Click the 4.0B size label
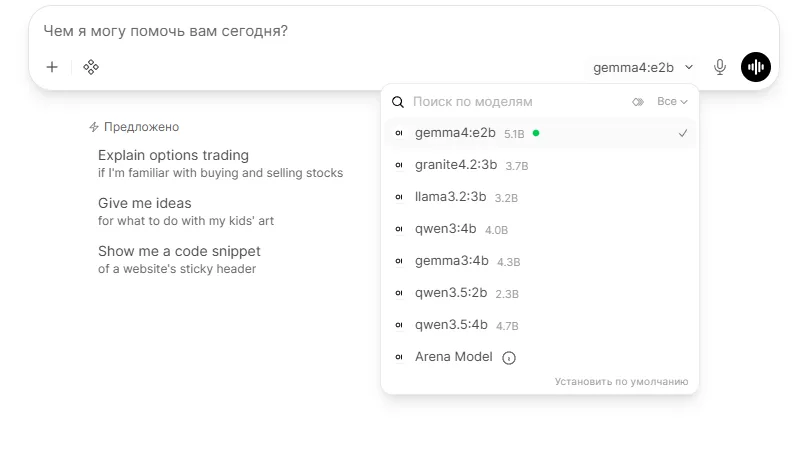Screen dimensions: 800x470 tap(496, 230)
